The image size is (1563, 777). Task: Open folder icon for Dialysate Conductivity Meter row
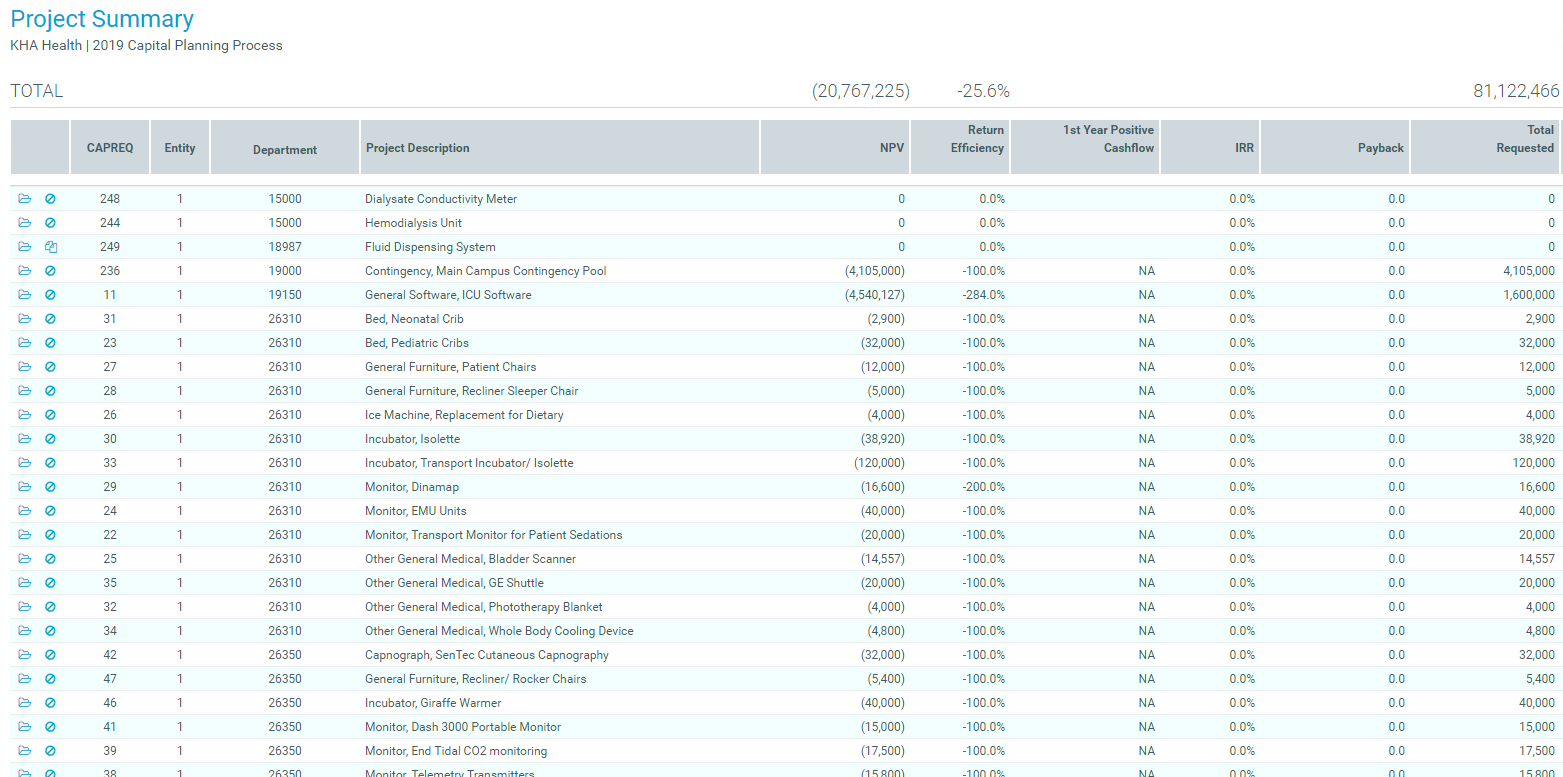coord(25,199)
